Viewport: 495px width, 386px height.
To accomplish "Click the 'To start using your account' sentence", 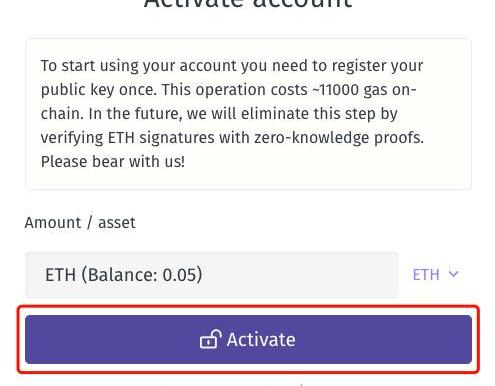I will [138, 66].
